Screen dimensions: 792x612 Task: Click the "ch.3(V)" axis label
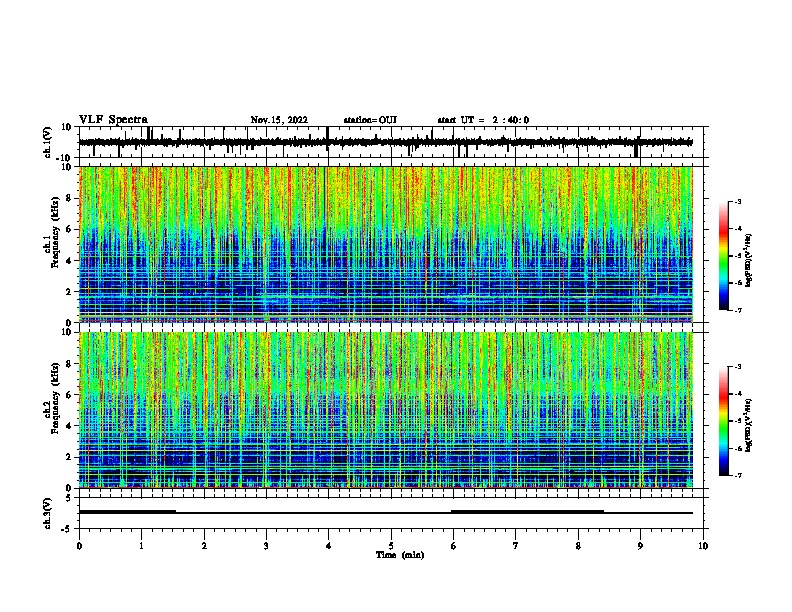click(x=48, y=513)
